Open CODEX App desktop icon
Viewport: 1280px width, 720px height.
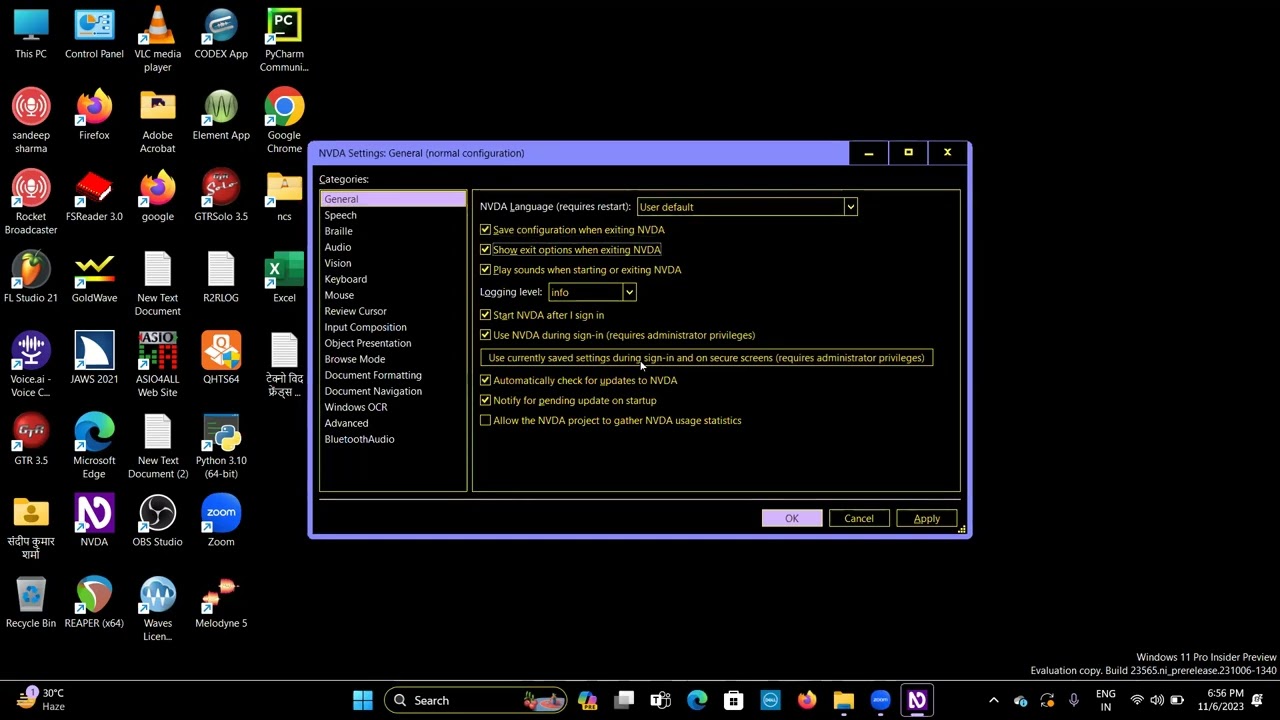tap(221, 34)
